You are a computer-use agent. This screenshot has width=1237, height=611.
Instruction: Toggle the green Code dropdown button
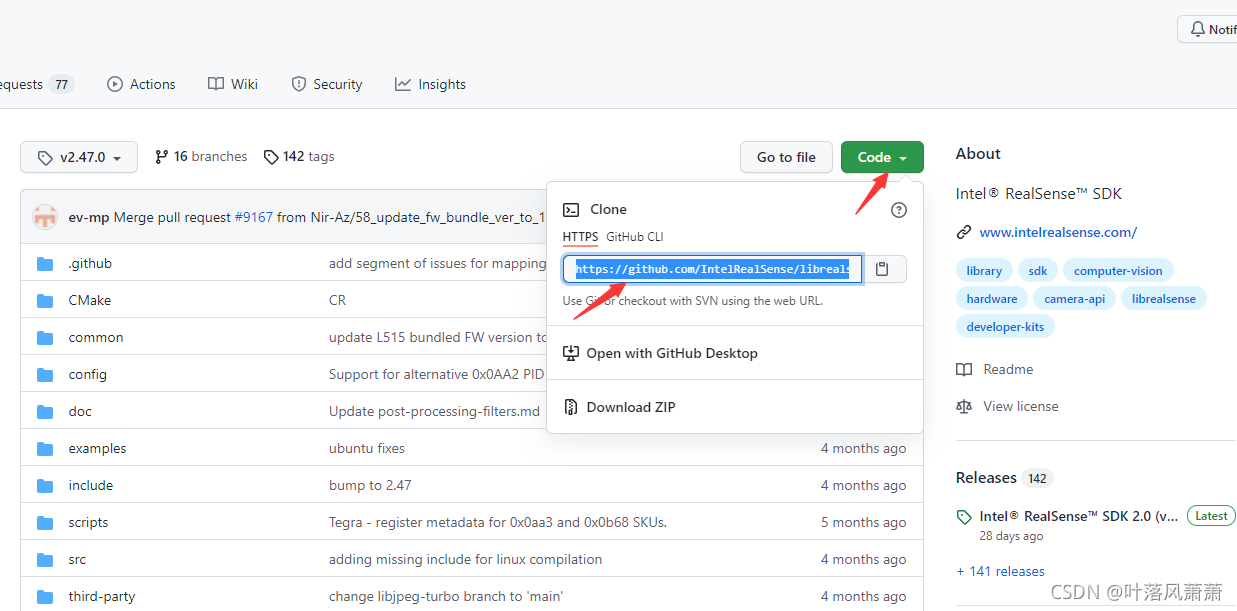882,157
